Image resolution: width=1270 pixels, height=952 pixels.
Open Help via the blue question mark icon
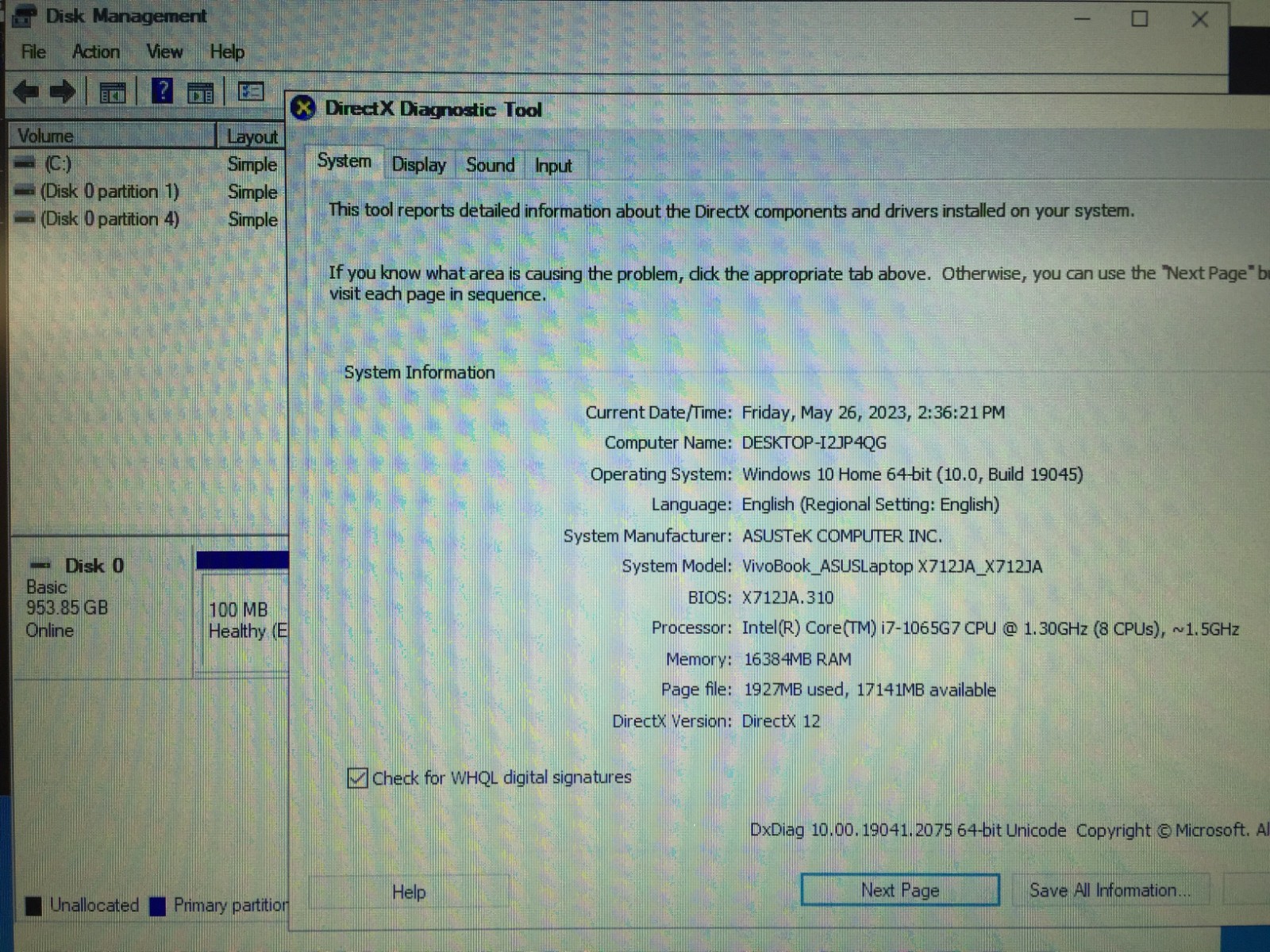tap(163, 91)
